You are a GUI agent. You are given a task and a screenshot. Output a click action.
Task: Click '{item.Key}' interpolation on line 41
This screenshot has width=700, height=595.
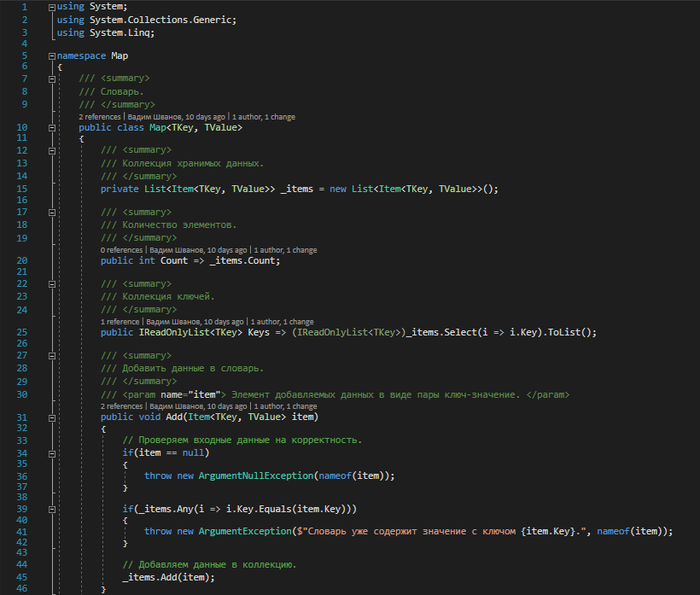click(x=548, y=531)
